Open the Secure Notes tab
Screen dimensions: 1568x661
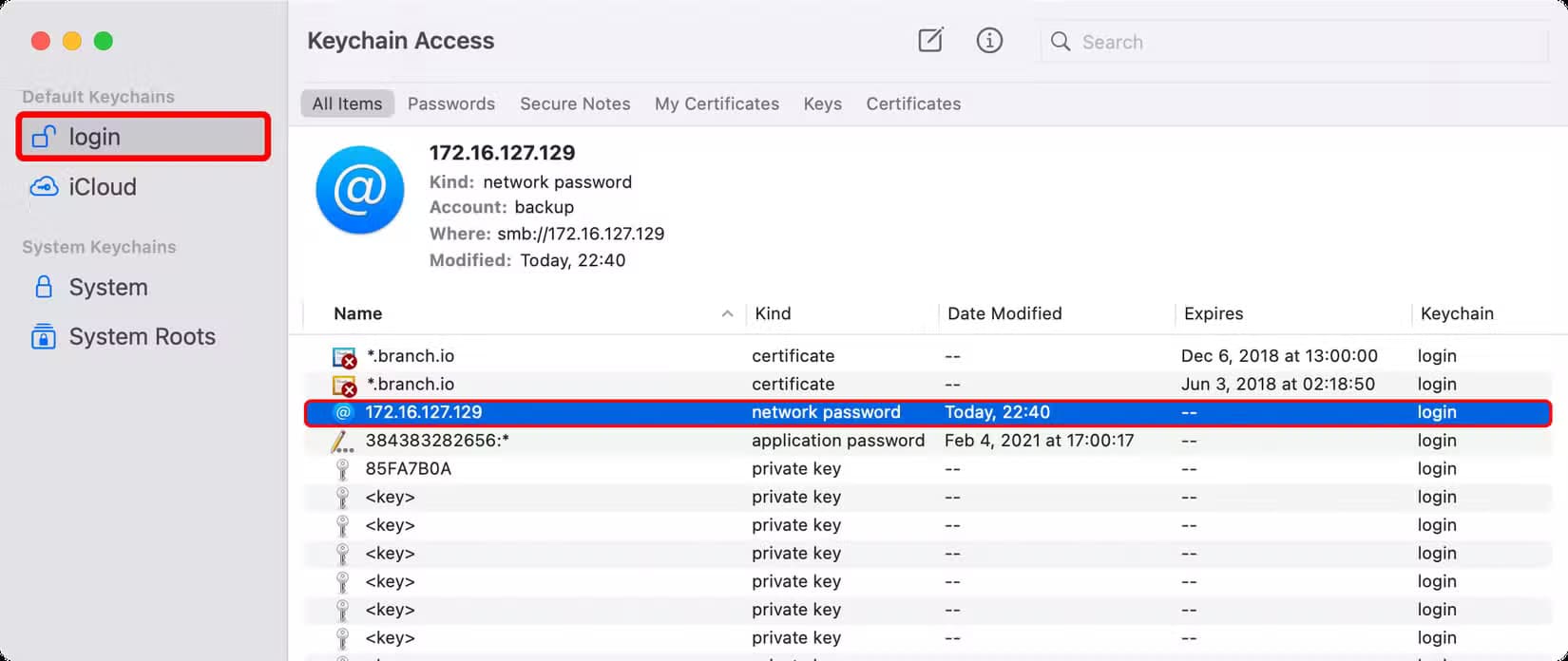point(575,104)
